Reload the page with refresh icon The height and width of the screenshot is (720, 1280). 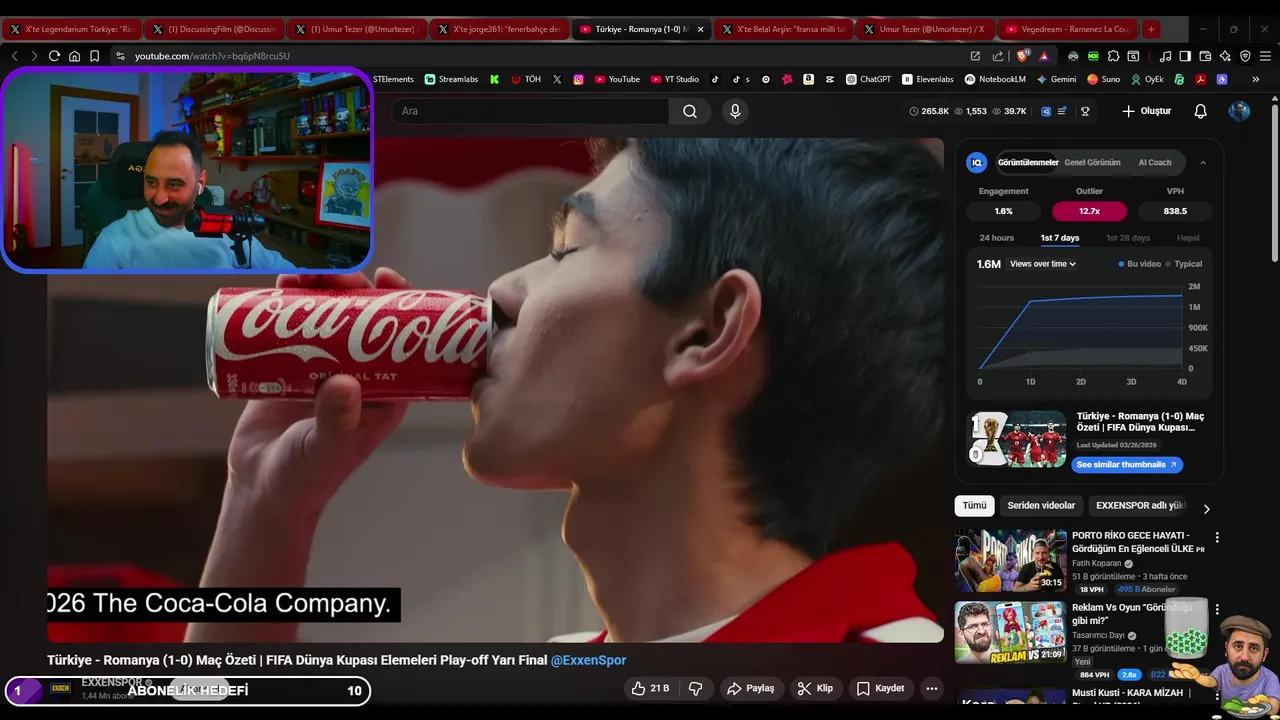54,56
